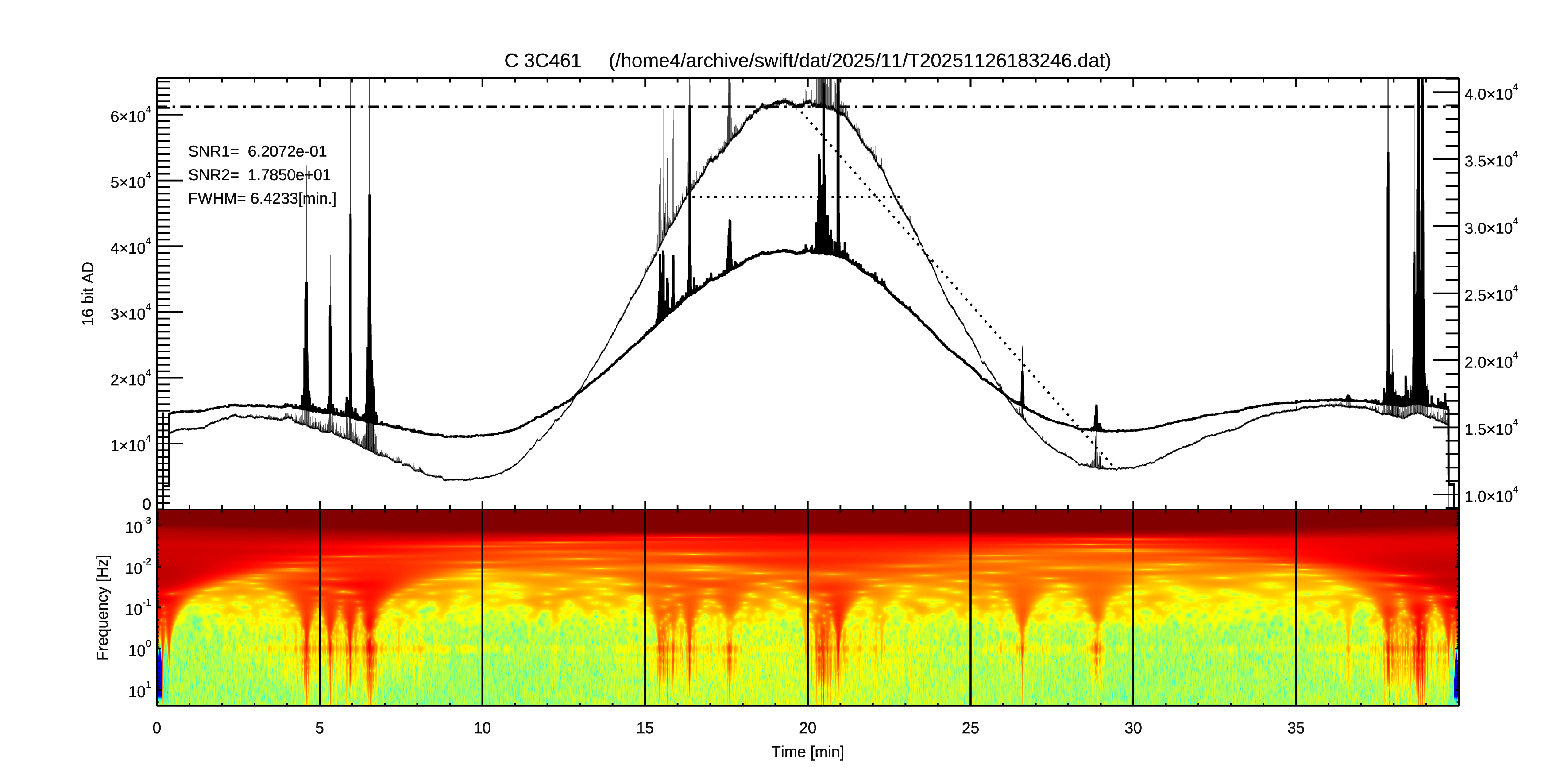Click the SNR1 value label
The width and height of the screenshot is (1568, 784).
pyautogui.click(x=257, y=151)
